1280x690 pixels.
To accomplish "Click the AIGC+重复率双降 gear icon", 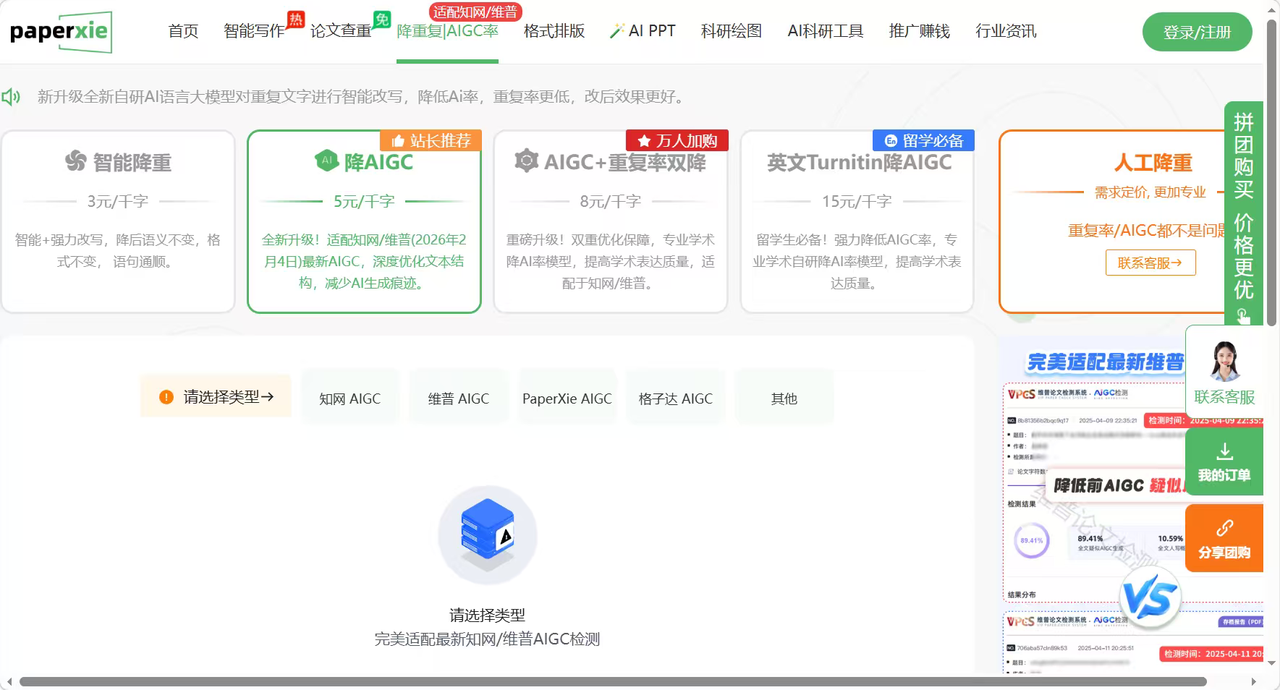I will [526, 161].
